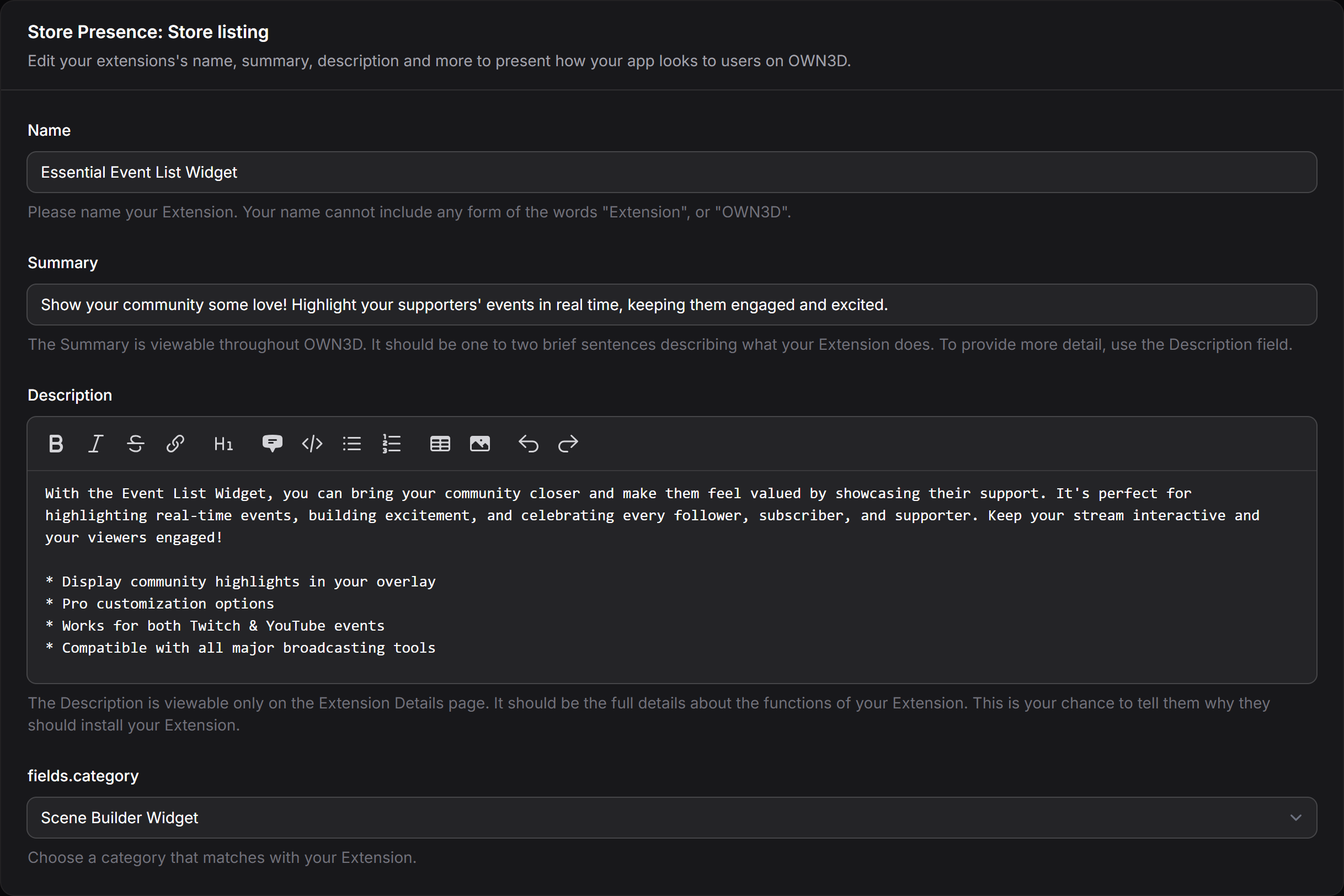Image resolution: width=1344 pixels, height=896 pixels.
Task: Insert a code block in description
Action: click(x=312, y=444)
